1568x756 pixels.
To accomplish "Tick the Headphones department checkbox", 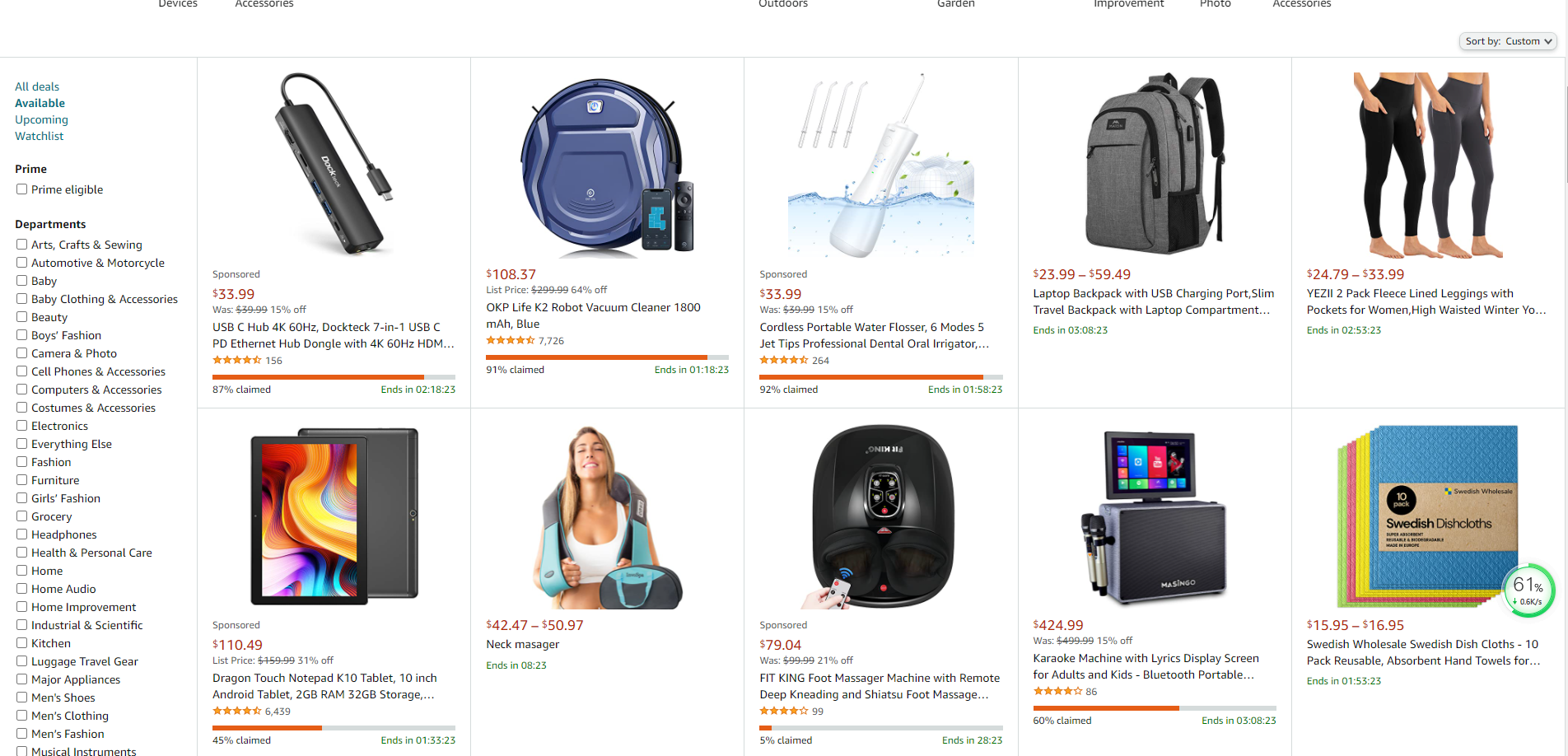I will pos(22,534).
